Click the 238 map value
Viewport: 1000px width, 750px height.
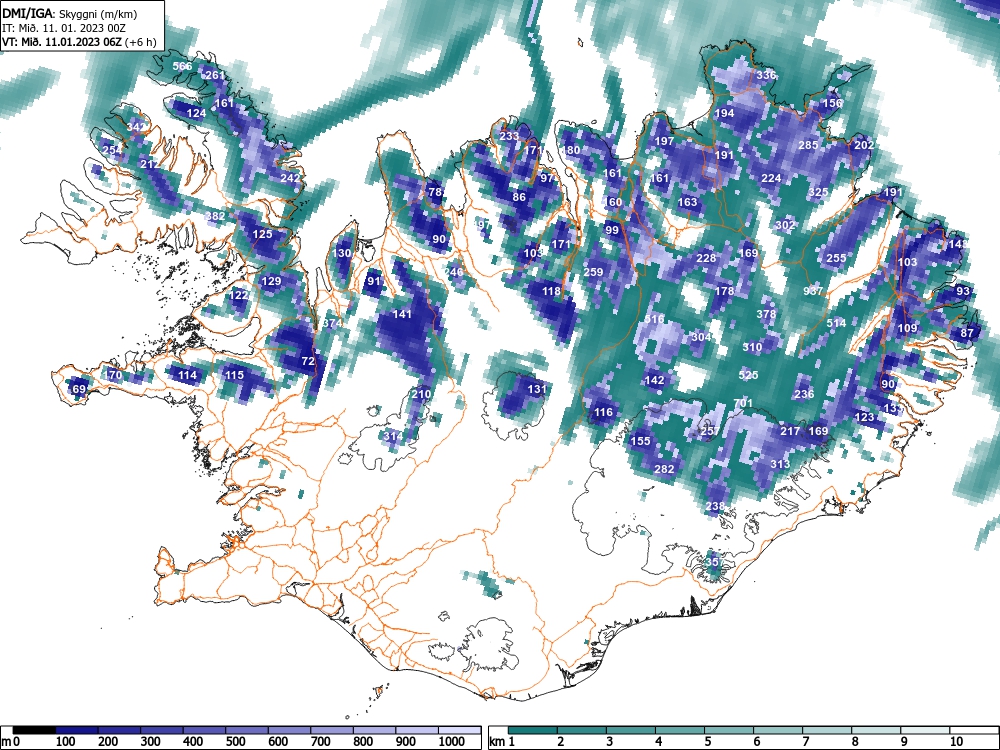point(716,506)
